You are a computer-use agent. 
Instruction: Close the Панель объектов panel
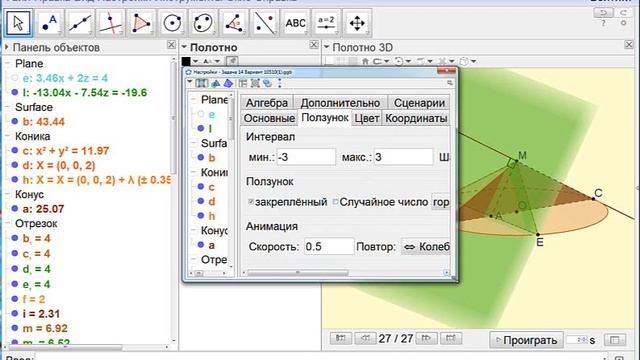coord(171,44)
